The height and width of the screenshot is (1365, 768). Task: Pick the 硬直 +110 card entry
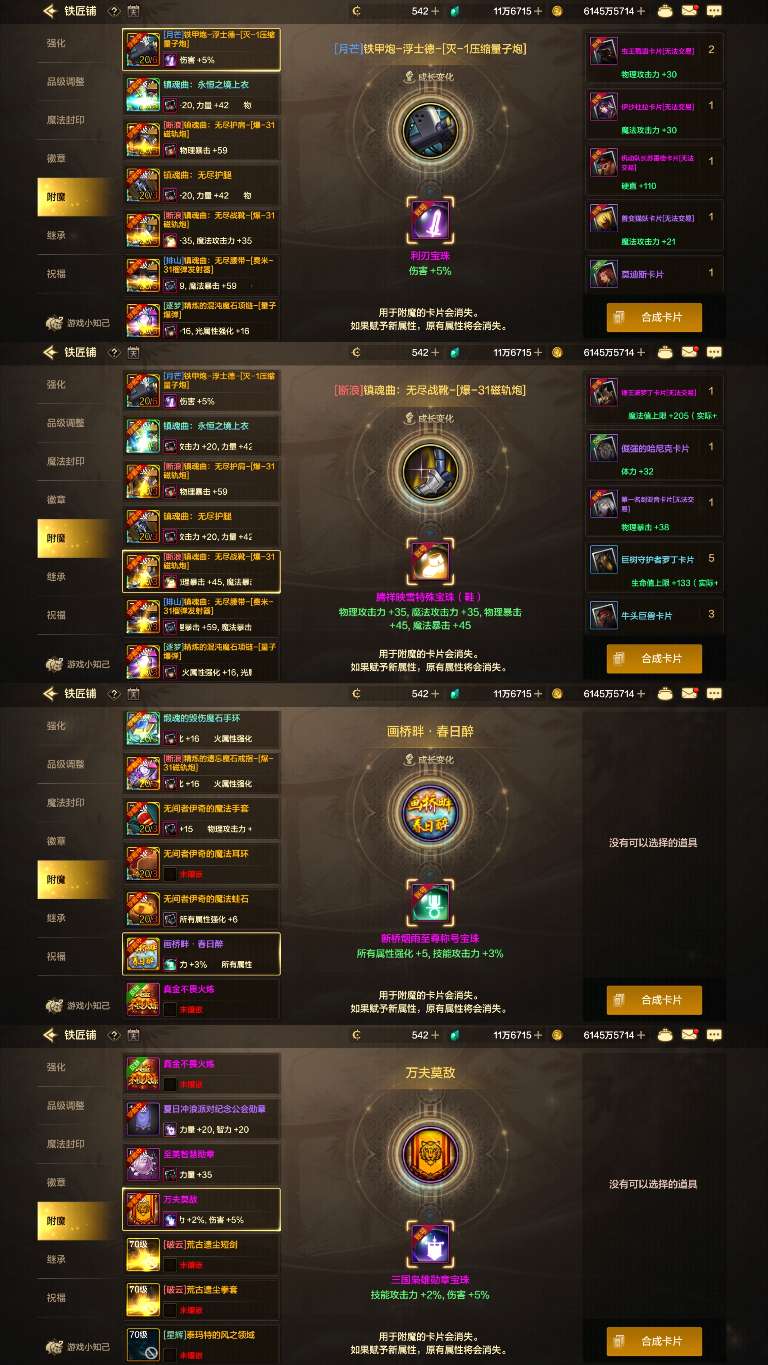(654, 167)
